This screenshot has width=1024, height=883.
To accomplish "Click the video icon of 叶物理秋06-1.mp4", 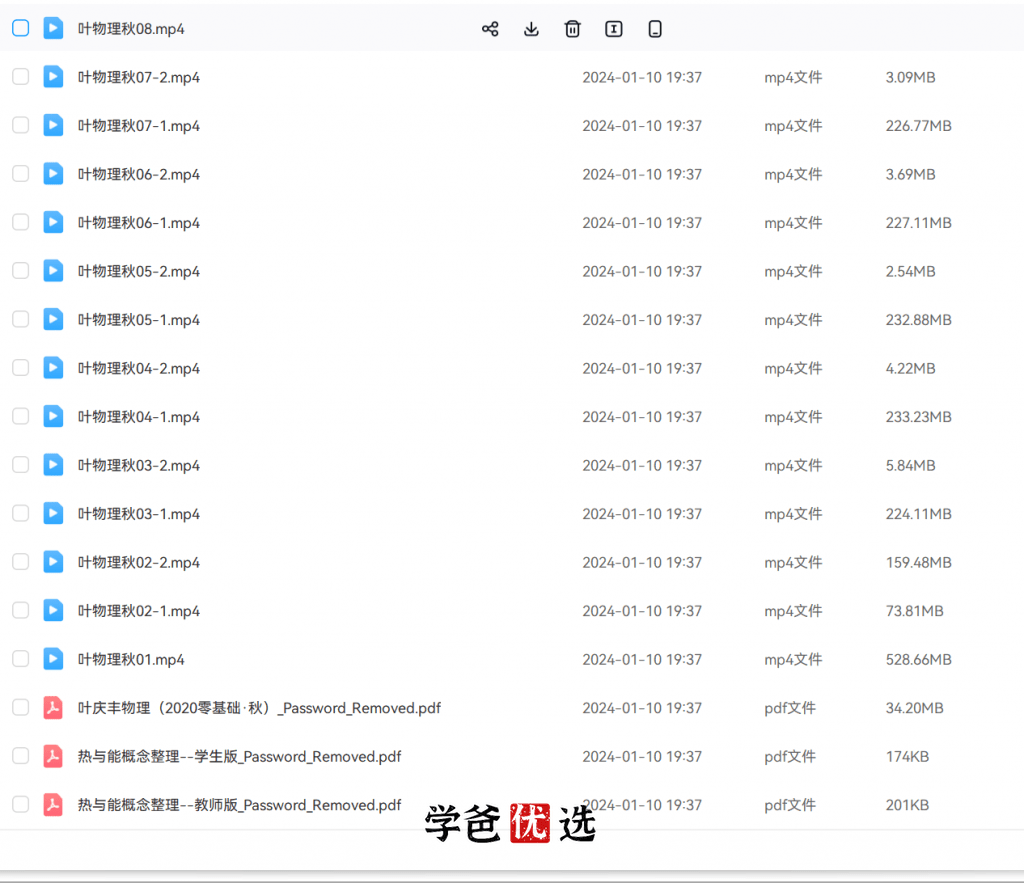I will (x=53, y=222).
